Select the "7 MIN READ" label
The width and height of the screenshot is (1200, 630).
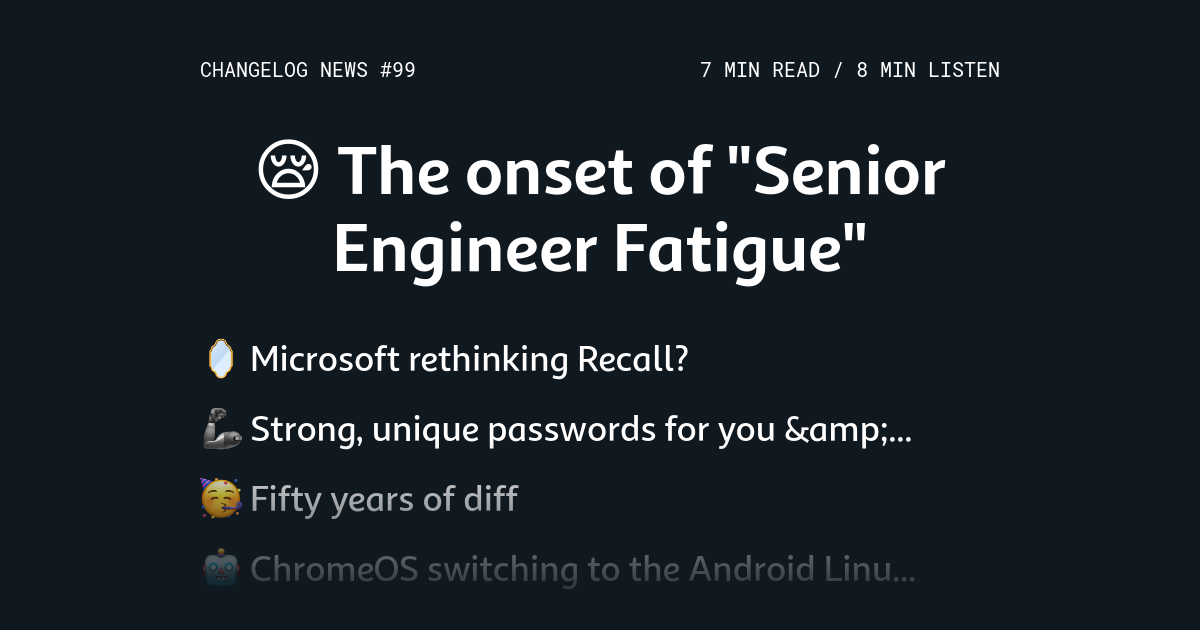pyautogui.click(x=760, y=70)
